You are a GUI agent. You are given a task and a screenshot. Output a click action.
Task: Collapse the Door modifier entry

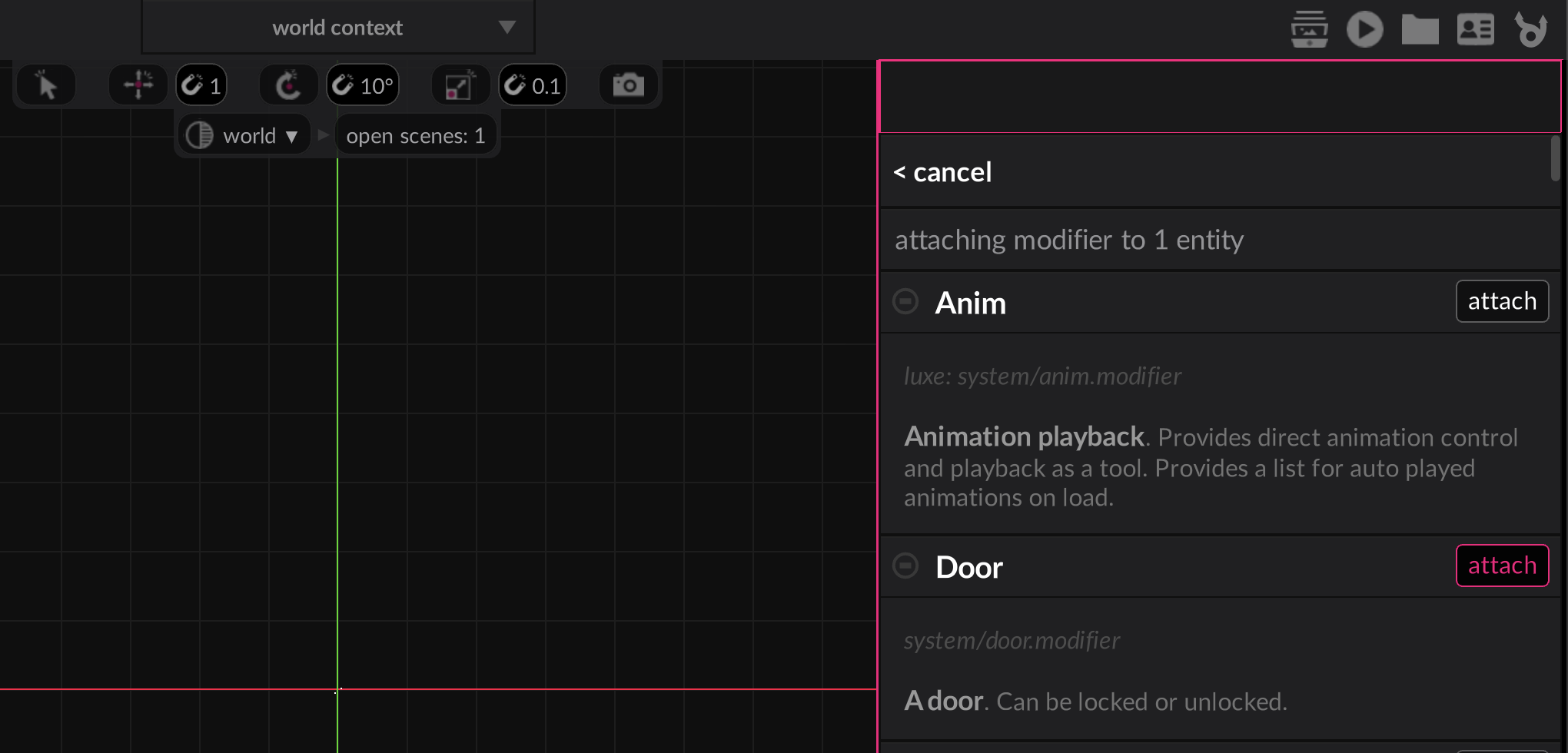[905, 566]
